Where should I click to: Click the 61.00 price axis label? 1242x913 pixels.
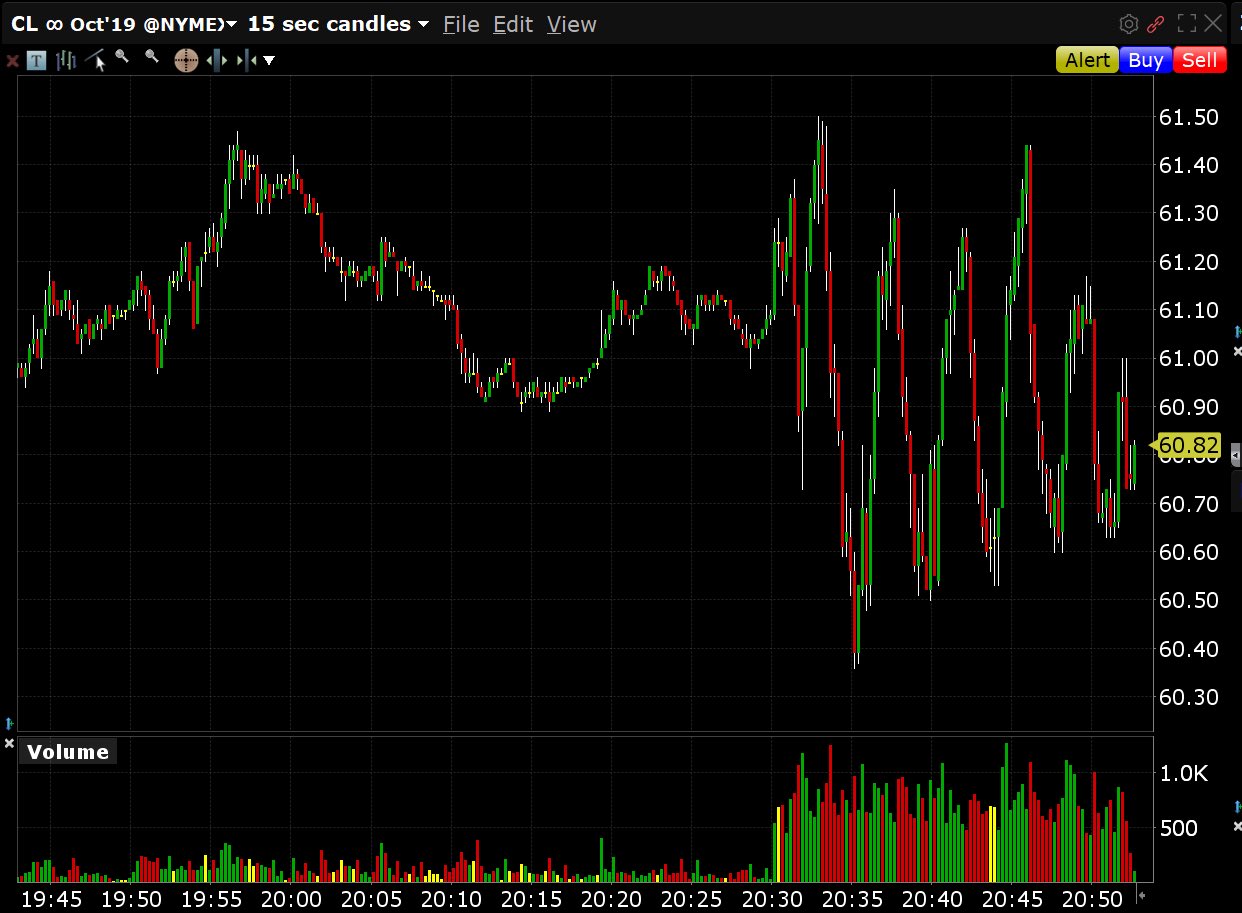pos(1188,358)
